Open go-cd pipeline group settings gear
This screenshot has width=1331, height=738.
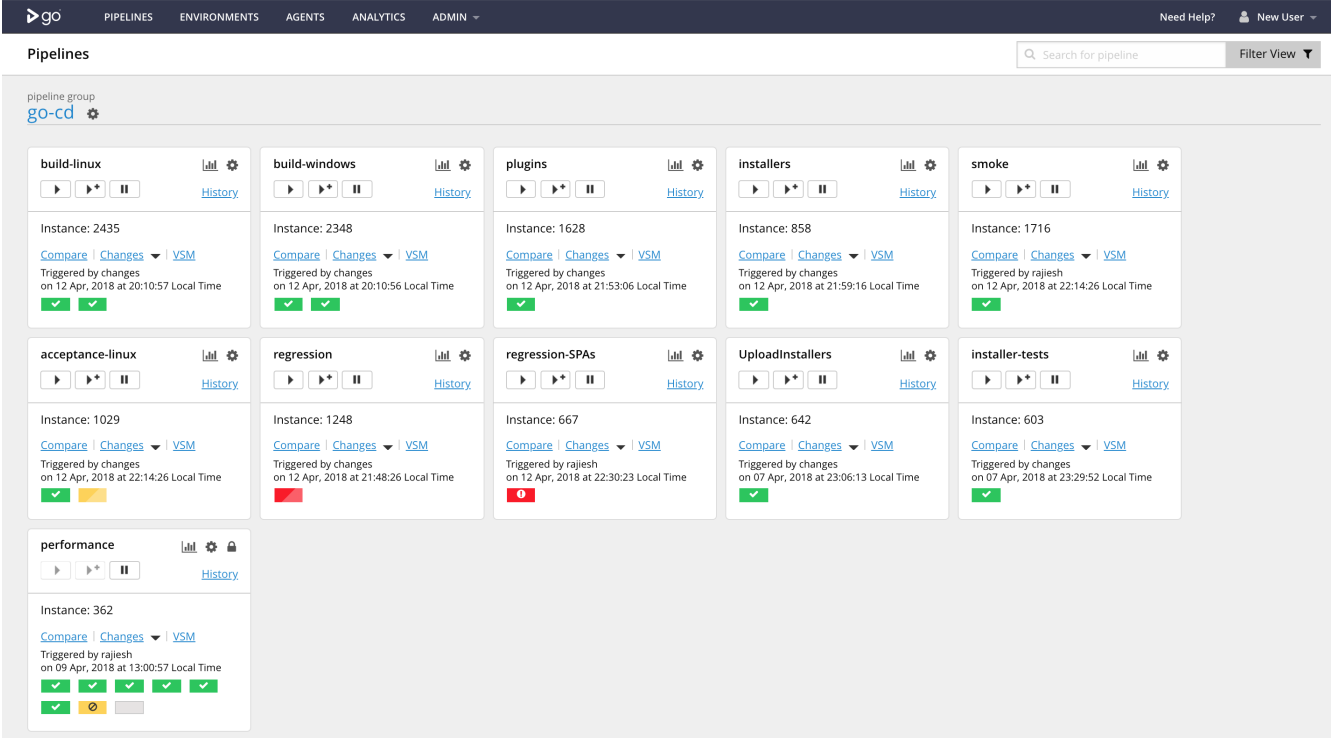click(93, 114)
